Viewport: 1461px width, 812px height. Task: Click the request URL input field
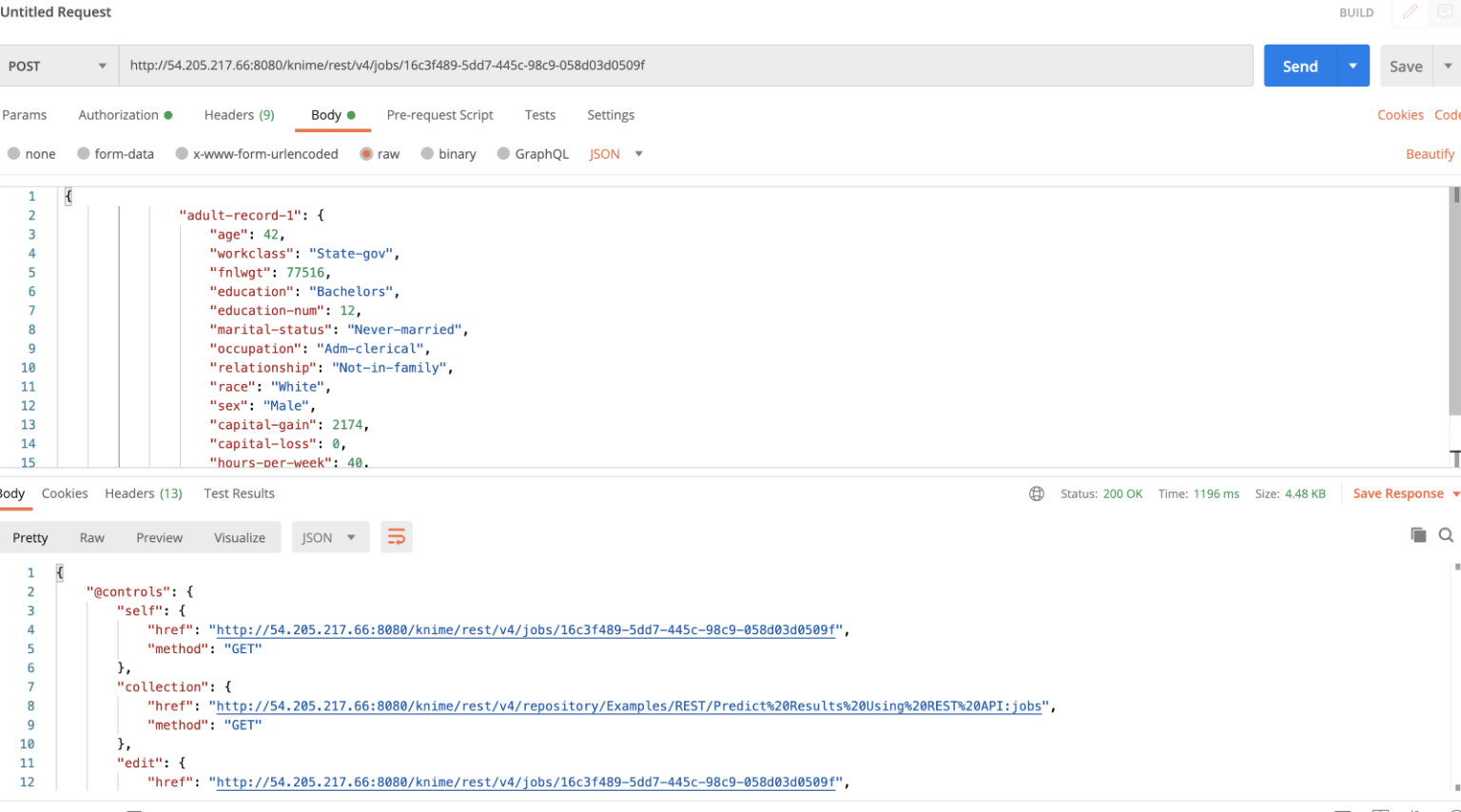click(x=686, y=66)
